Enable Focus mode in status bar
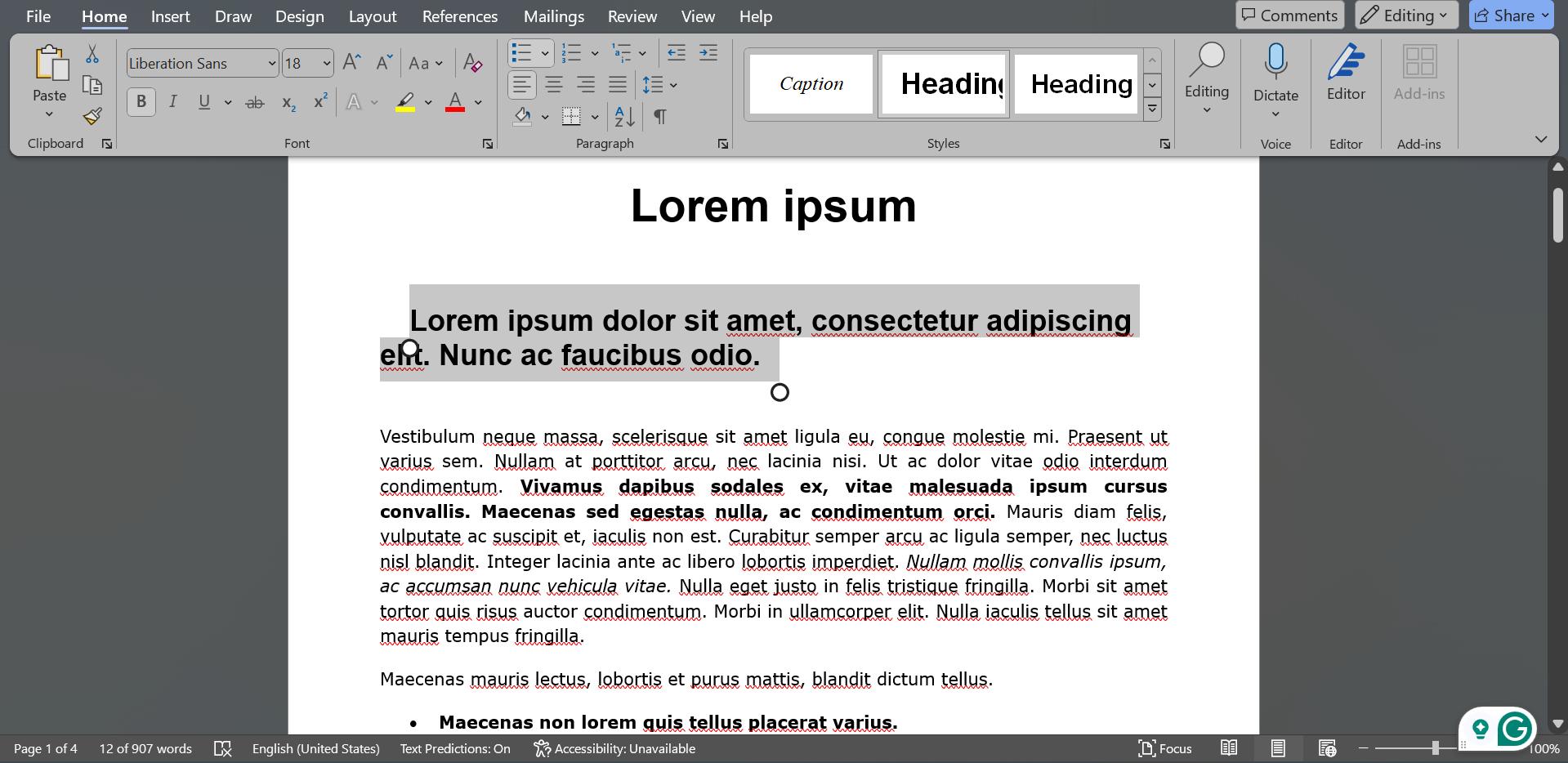The image size is (1568, 763). point(1165,747)
